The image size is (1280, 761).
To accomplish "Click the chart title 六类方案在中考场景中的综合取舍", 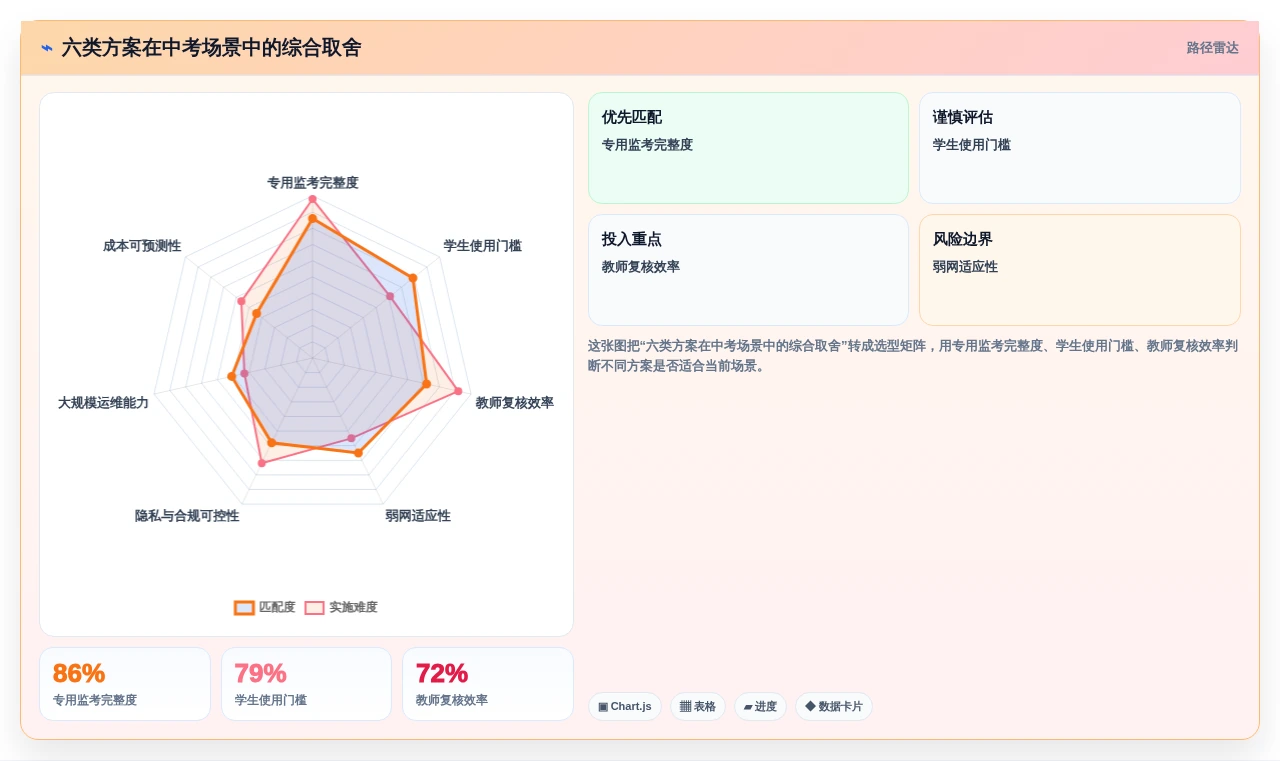I will coord(211,48).
